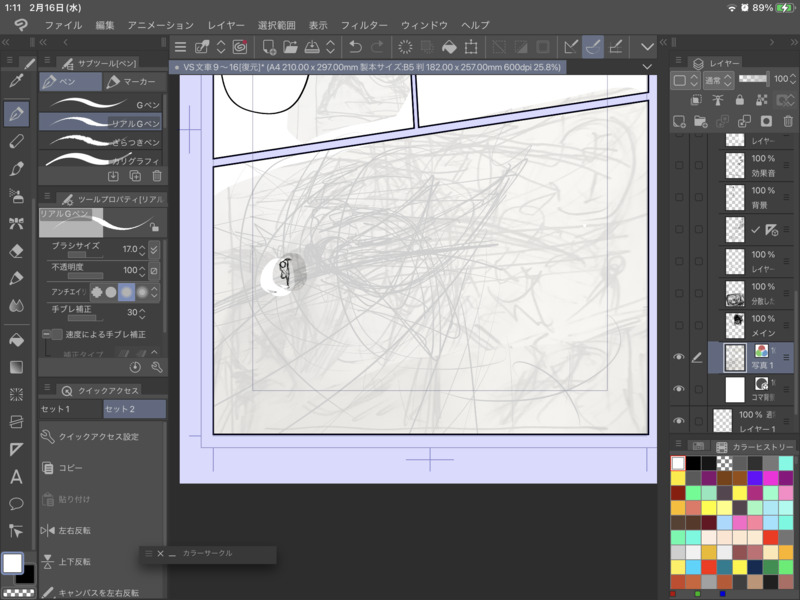Open the ファイル menu
The height and width of the screenshot is (600, 800).
pyautogui.click(x=63, y=24)
